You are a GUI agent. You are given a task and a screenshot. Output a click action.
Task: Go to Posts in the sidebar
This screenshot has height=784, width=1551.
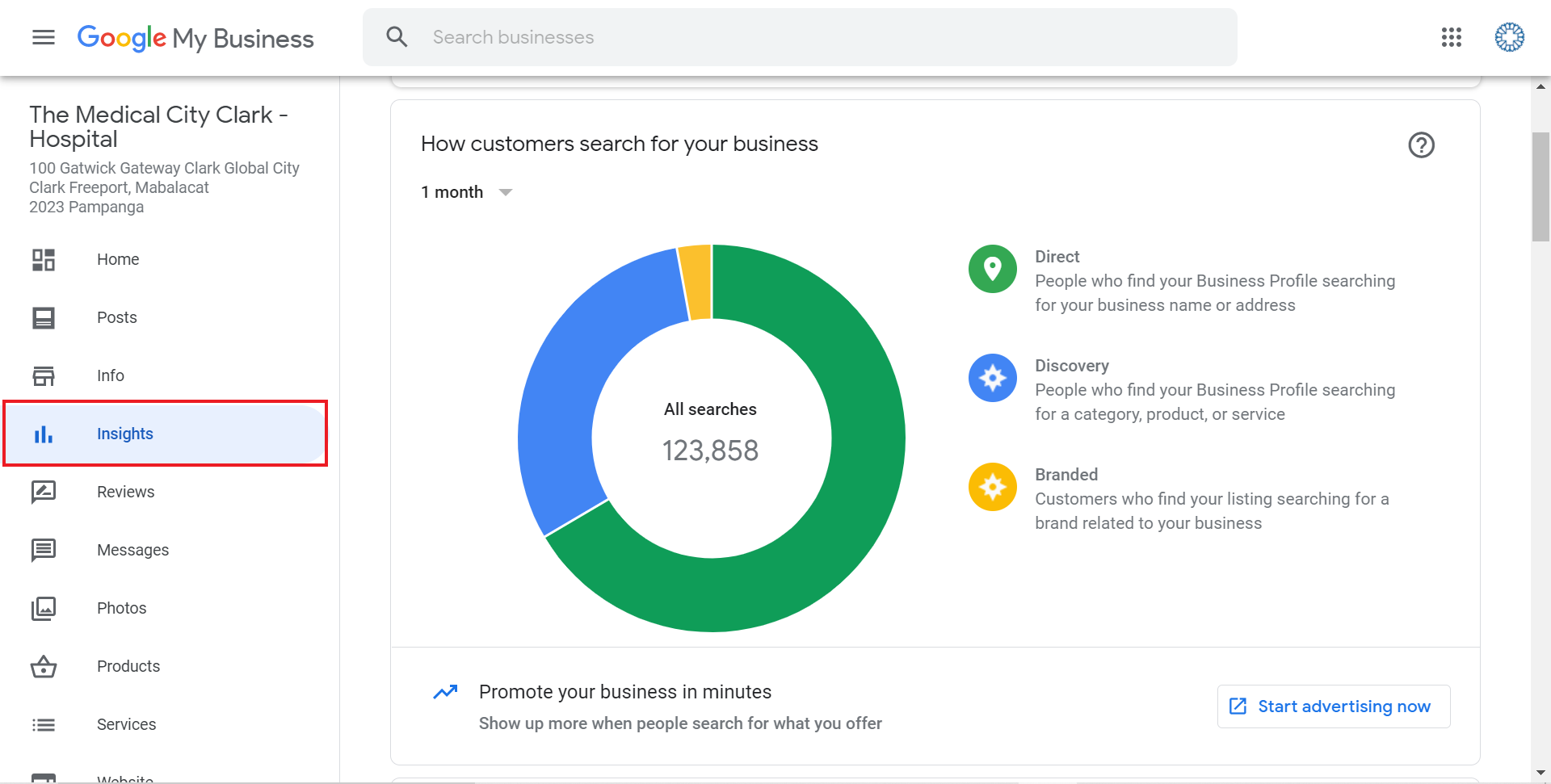[117, 317]
